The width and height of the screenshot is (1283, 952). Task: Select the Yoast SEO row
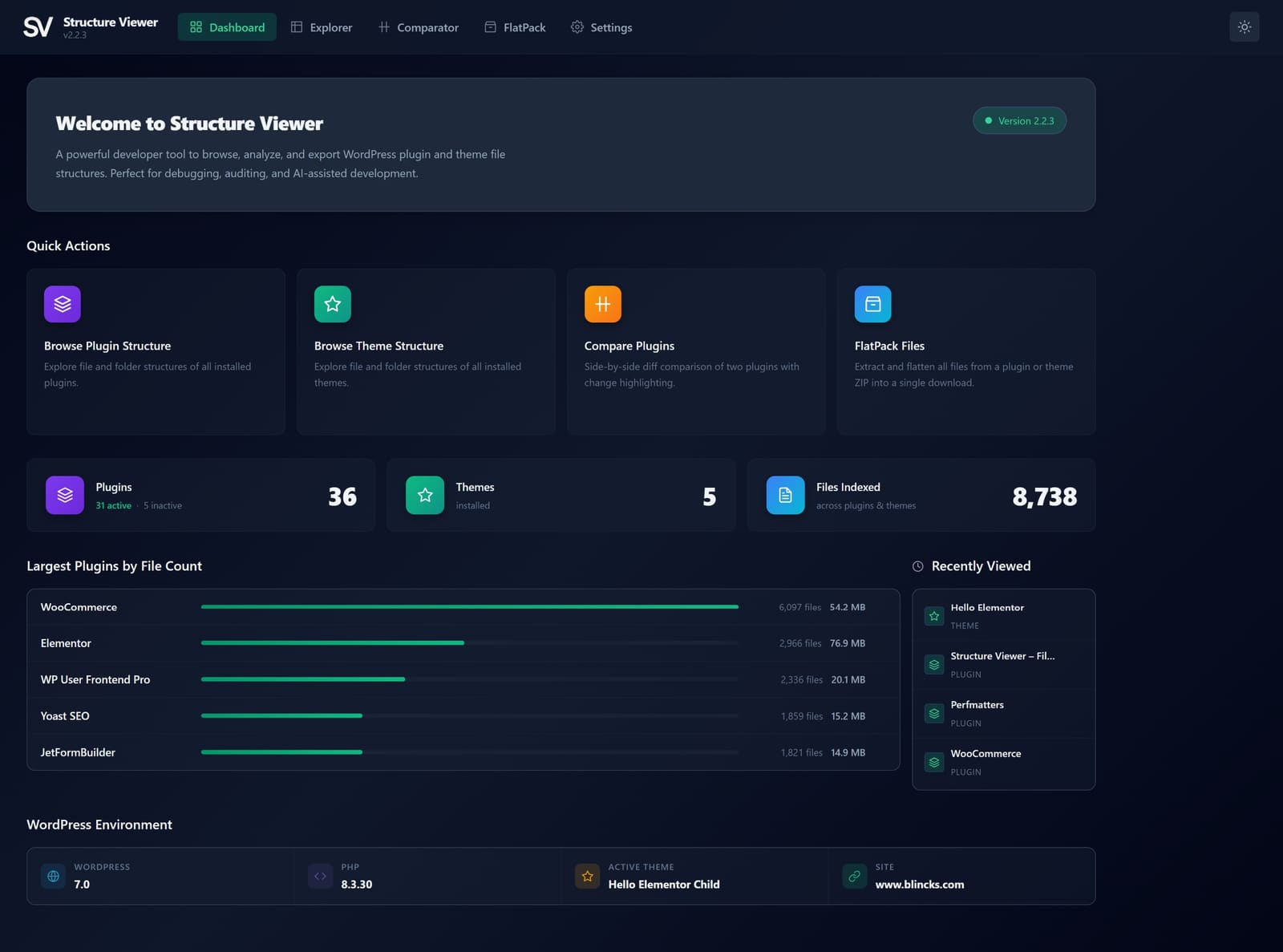pyautogui.click(x=463, y=716)
